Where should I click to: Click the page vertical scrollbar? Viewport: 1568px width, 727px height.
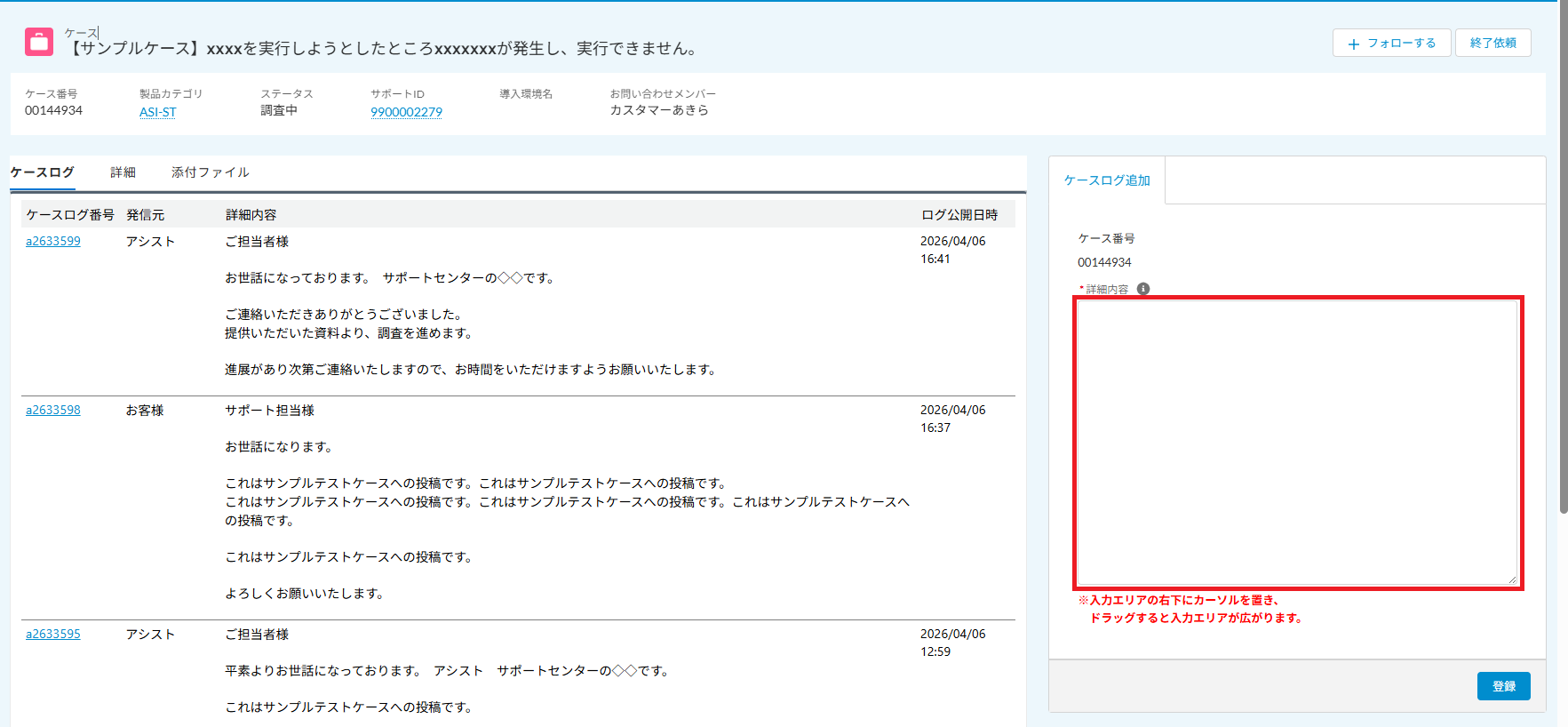(x=1563, y=267)
